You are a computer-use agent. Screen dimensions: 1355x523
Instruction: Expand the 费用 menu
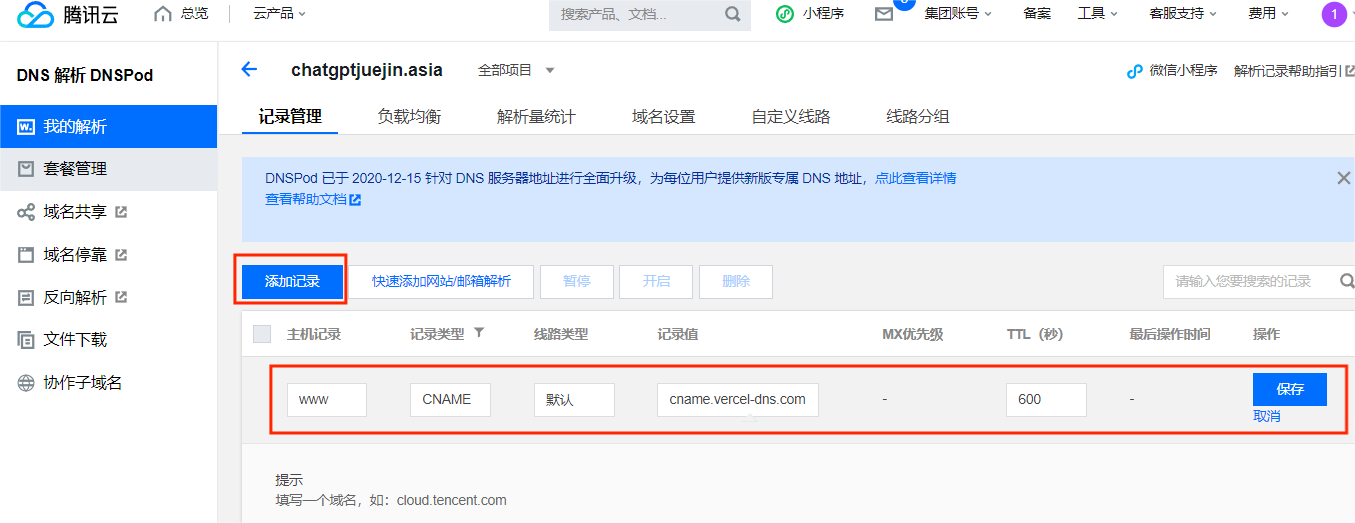1268,14
